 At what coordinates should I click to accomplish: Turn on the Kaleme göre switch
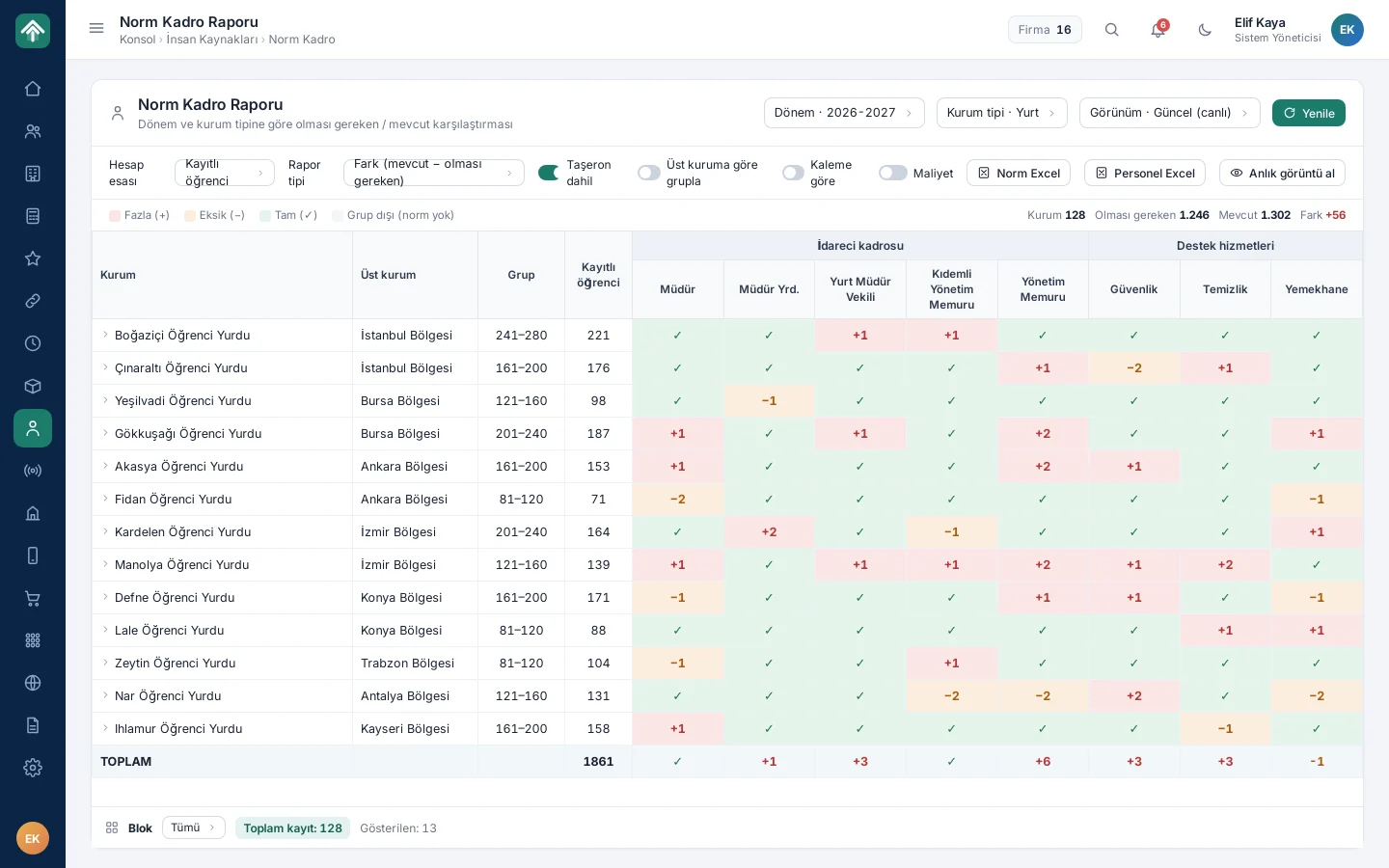(793, 173)
